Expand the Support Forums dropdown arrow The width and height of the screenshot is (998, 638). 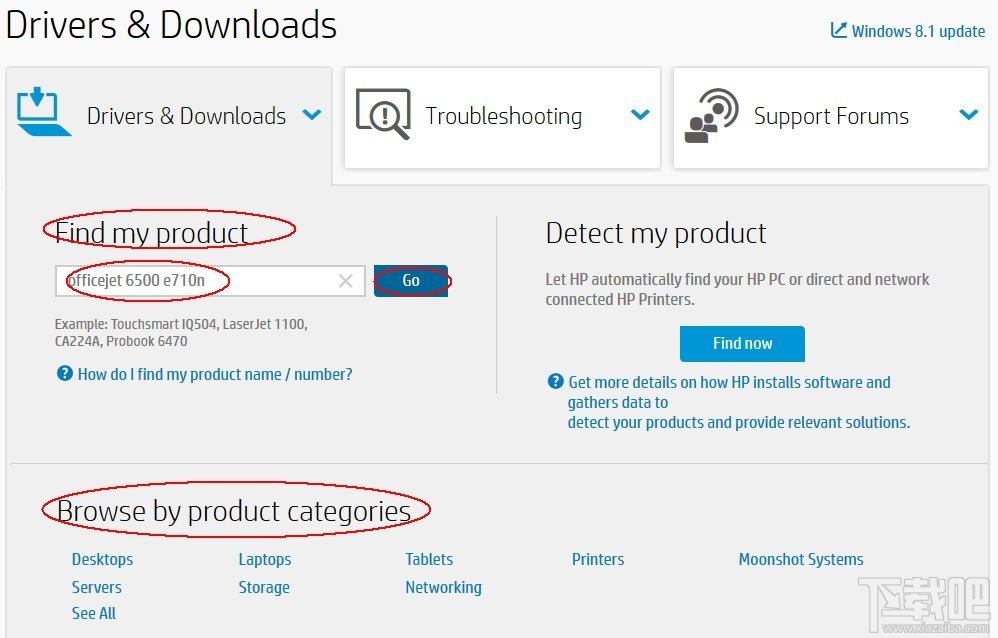click(968, 116)
